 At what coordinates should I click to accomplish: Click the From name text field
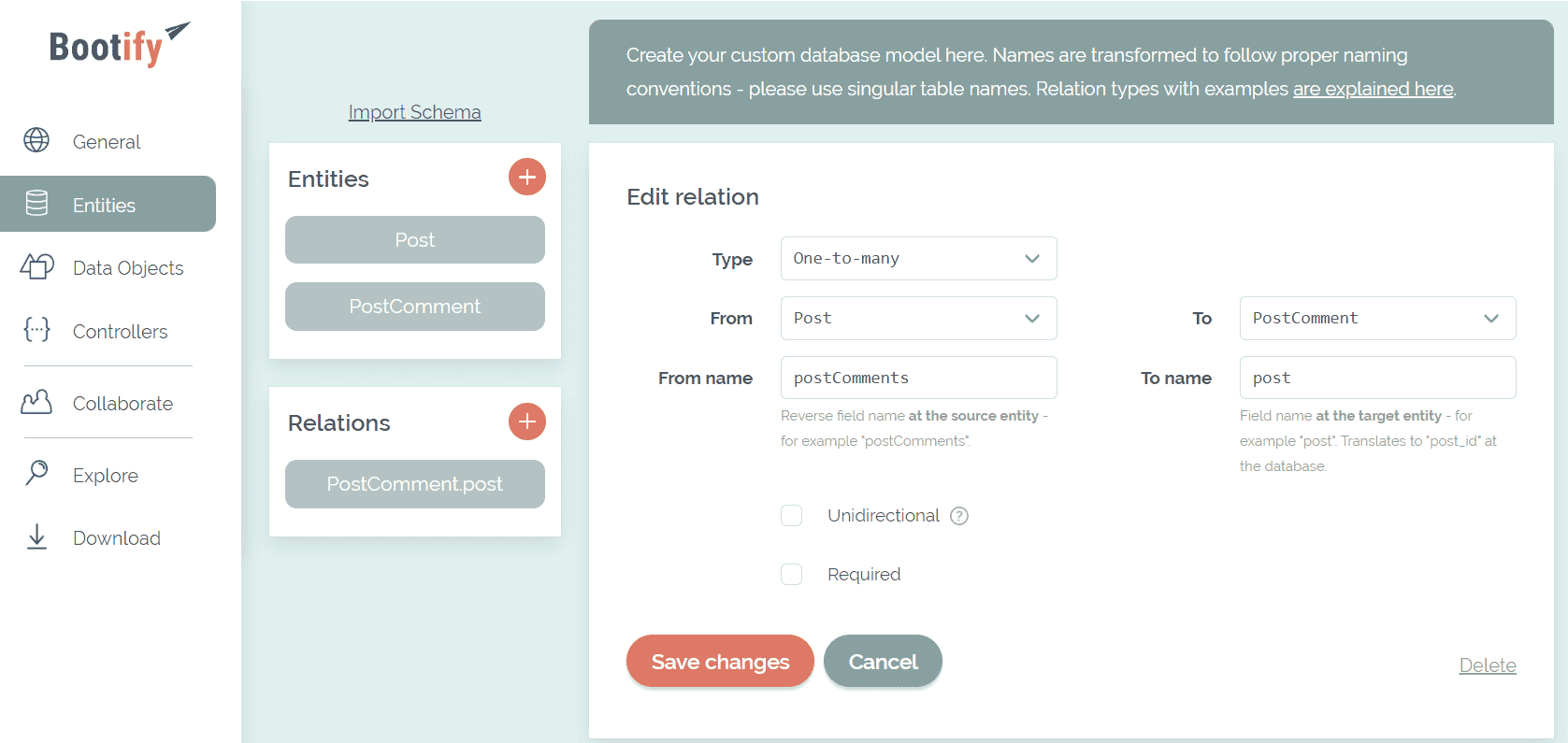tap(918, 378)
